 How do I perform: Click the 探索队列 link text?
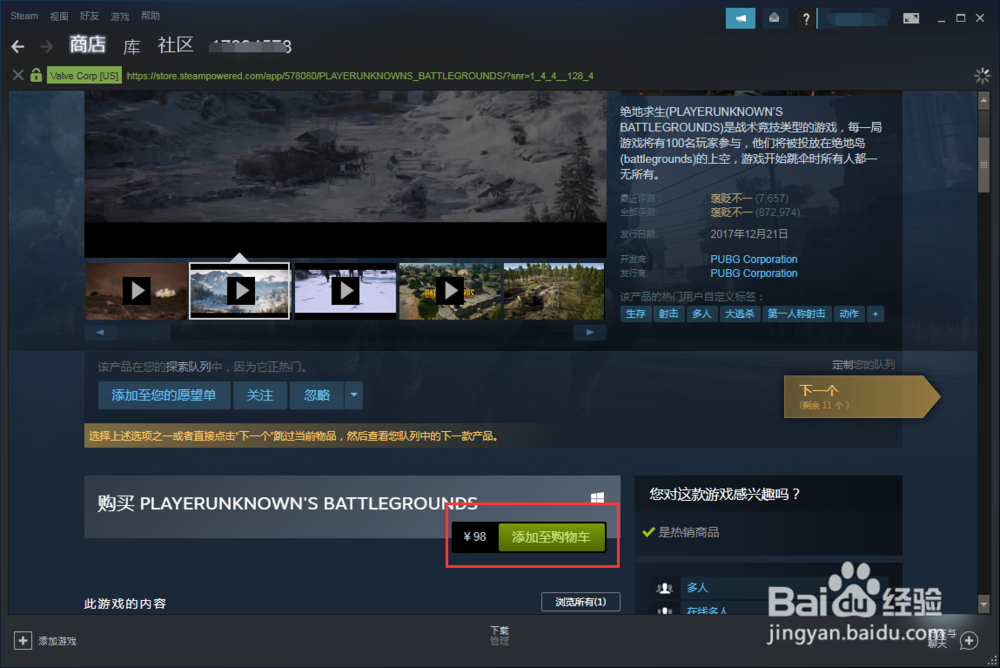click(188, 367)
